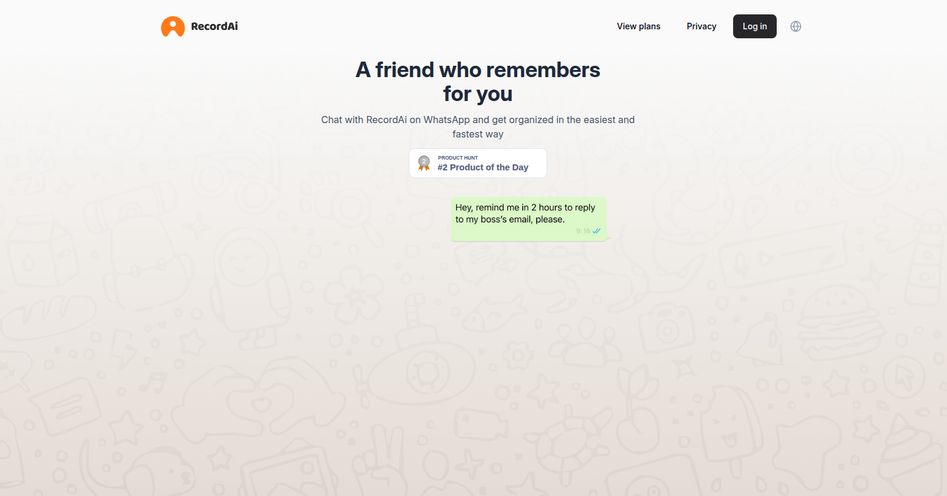The image size is (947, 496).
Task: Click the camera doodle in the background
Action: pos(667,328)
